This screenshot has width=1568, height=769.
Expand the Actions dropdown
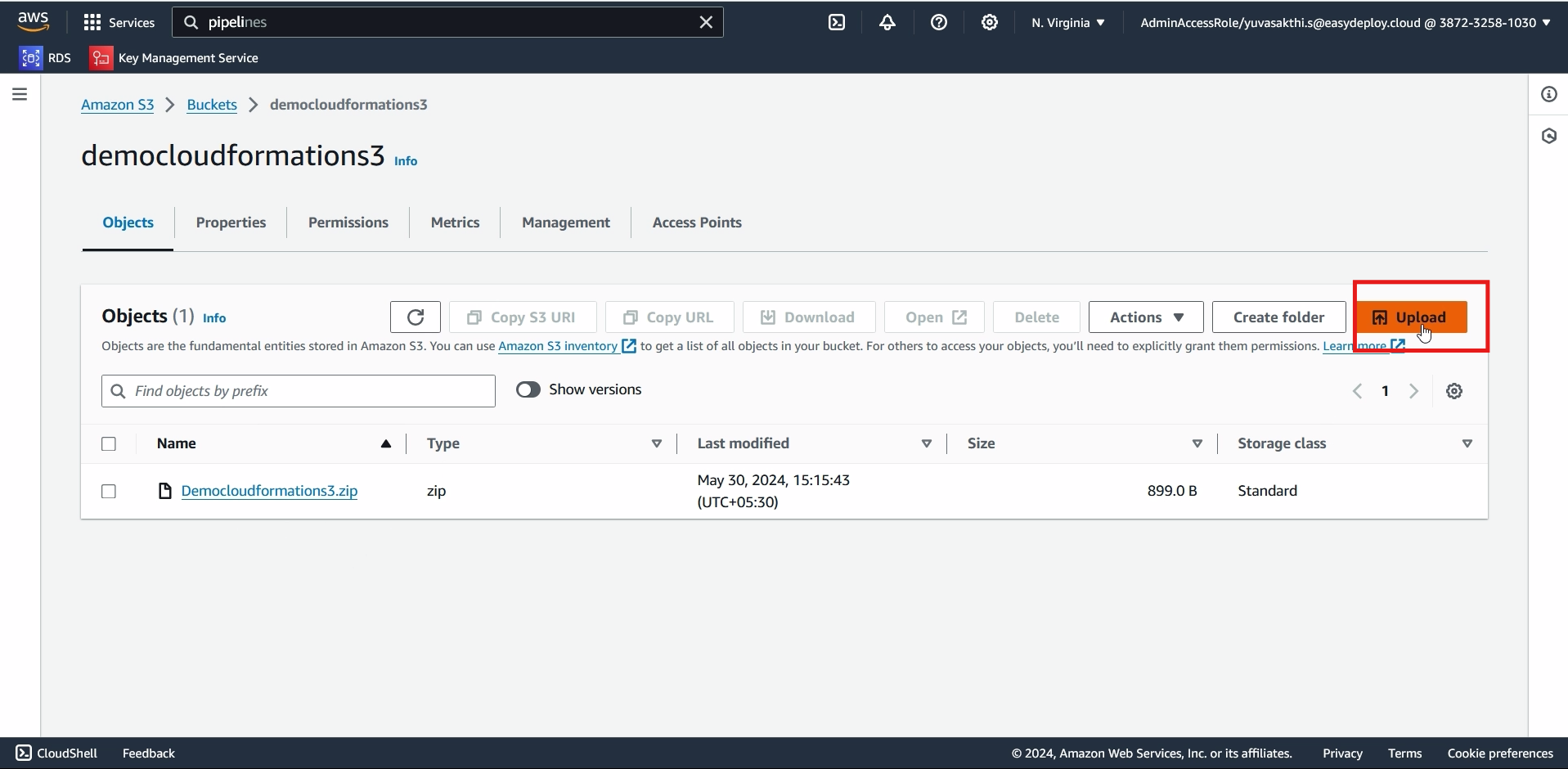click(x=1146, y=317)
